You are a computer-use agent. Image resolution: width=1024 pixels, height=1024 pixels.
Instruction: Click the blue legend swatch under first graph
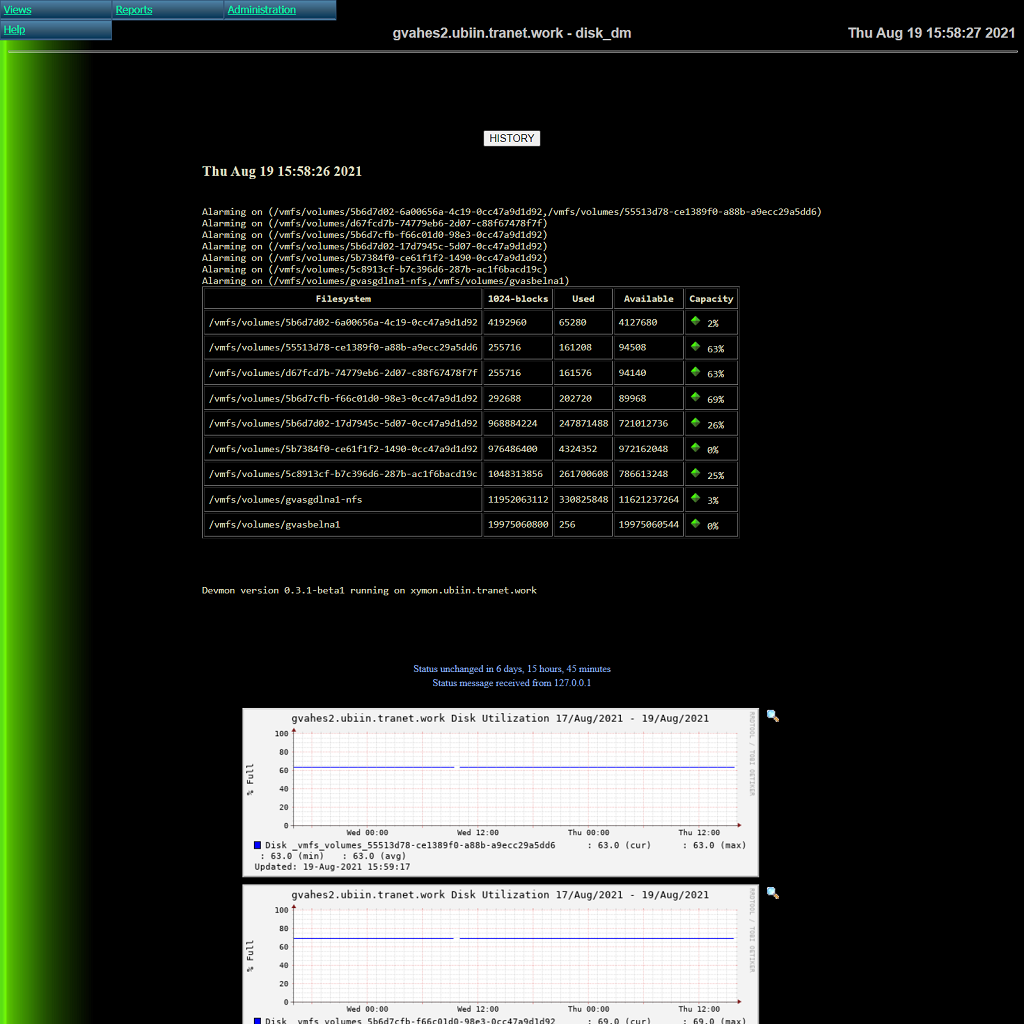(258, 845)
